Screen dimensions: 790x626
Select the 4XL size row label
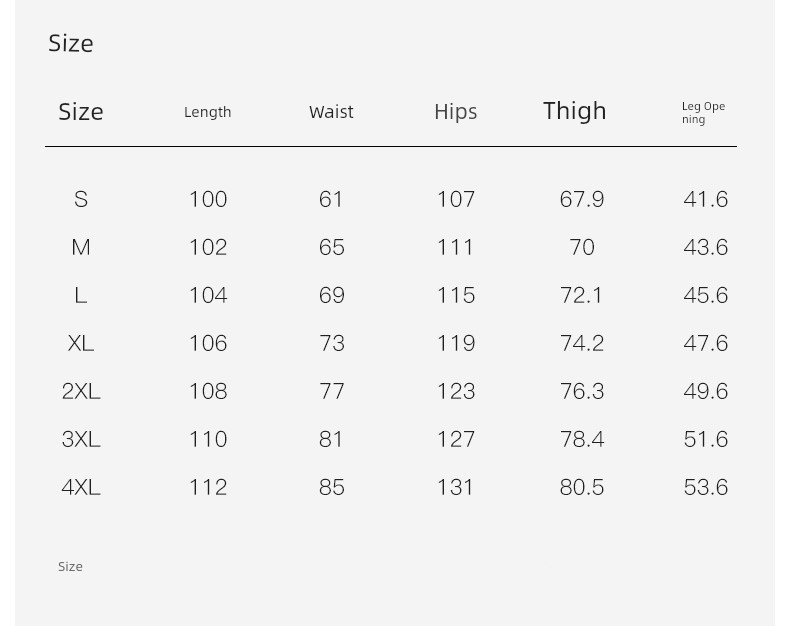tap(81, 487)
